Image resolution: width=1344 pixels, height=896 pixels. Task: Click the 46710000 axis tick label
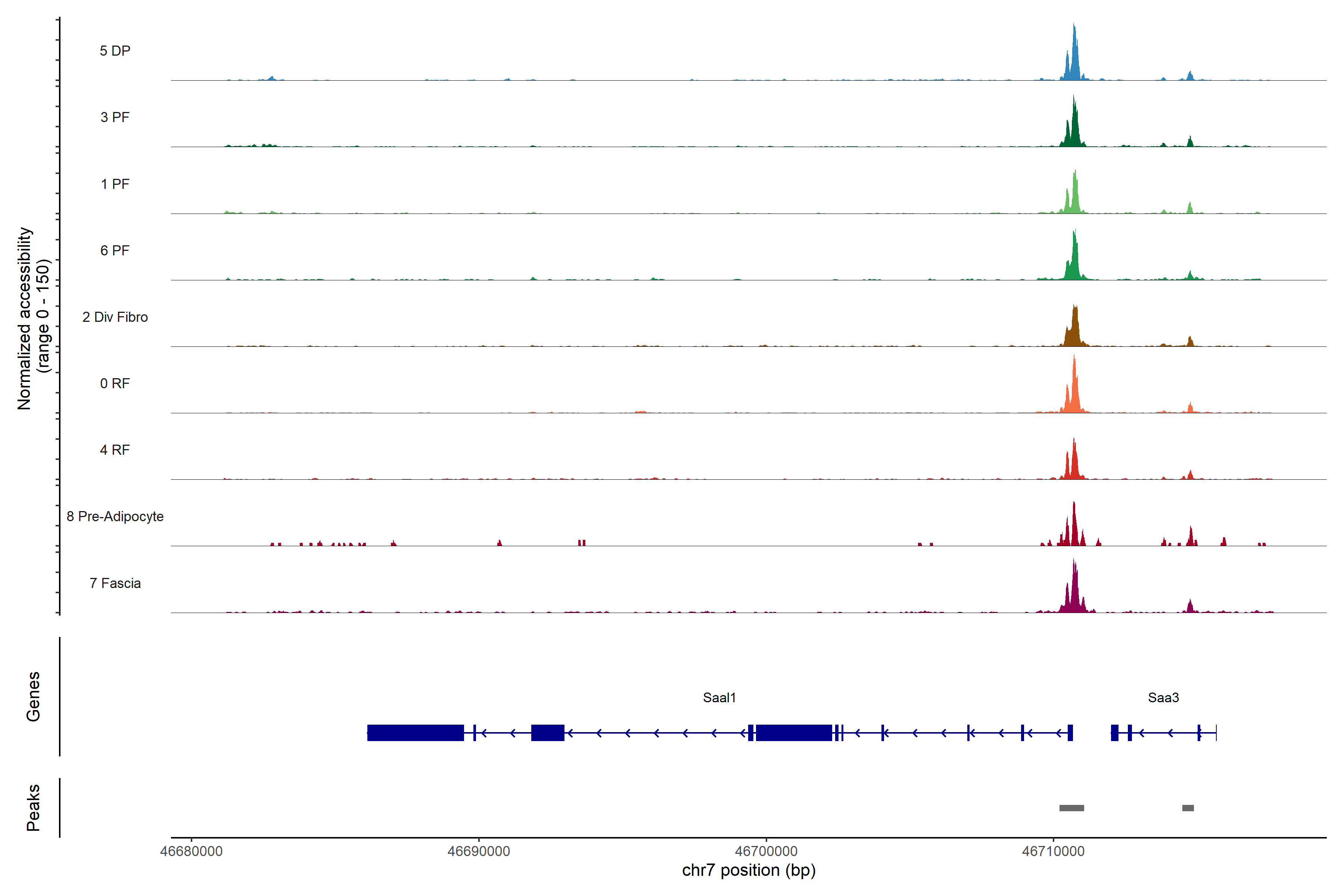[1052, 852]
